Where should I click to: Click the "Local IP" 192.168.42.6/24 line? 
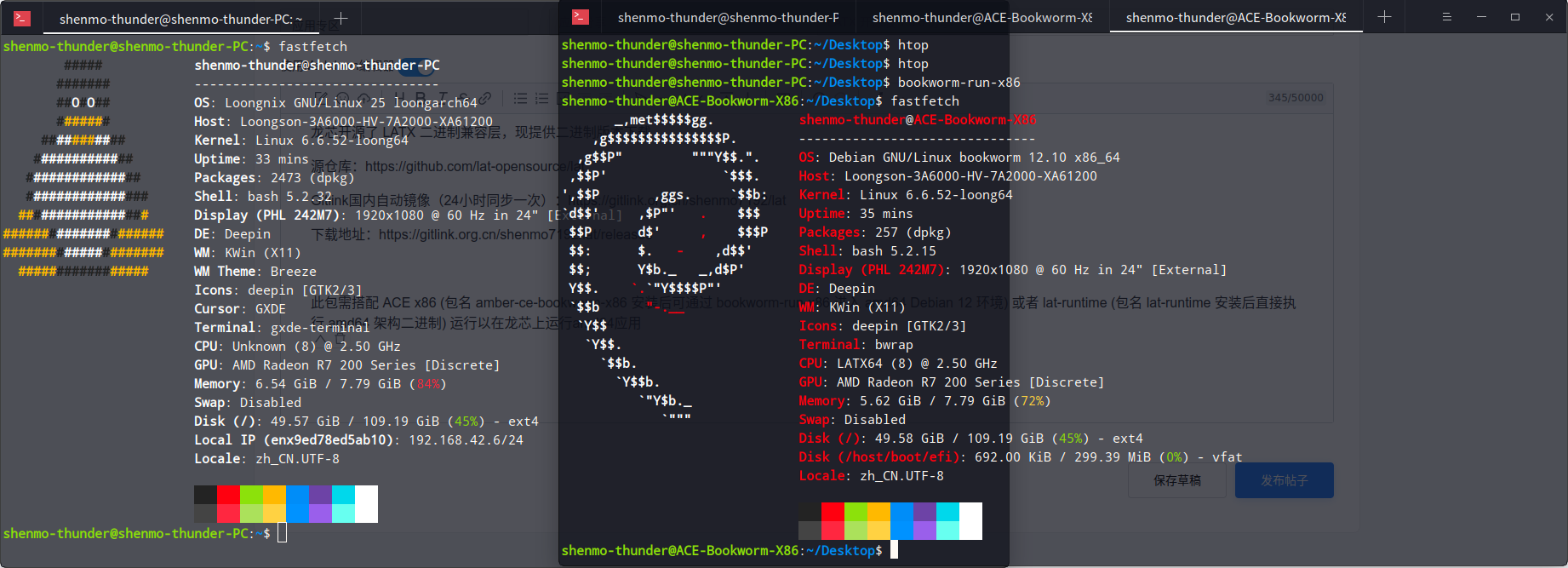358,440
